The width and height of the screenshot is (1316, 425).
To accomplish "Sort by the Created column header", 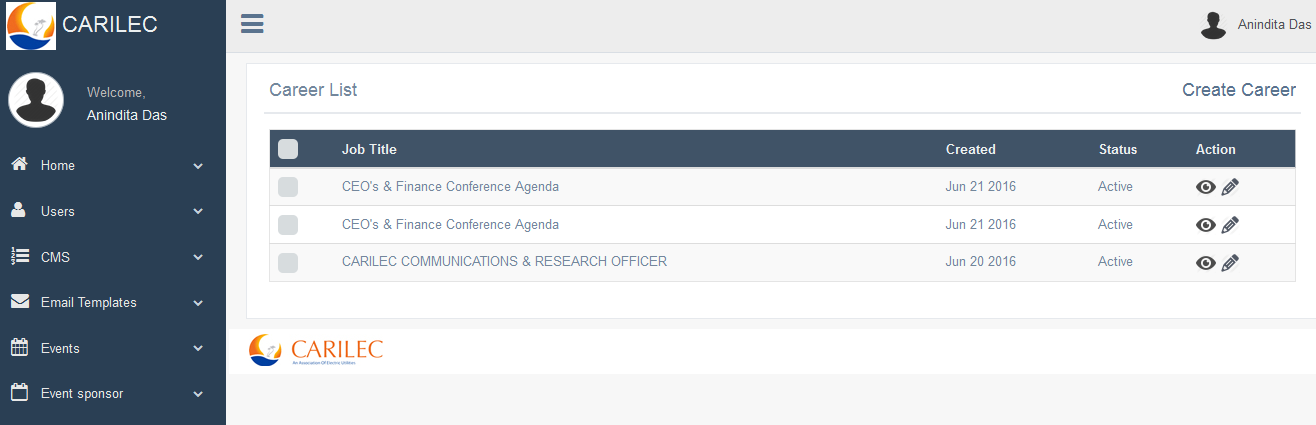I will 971,149.
